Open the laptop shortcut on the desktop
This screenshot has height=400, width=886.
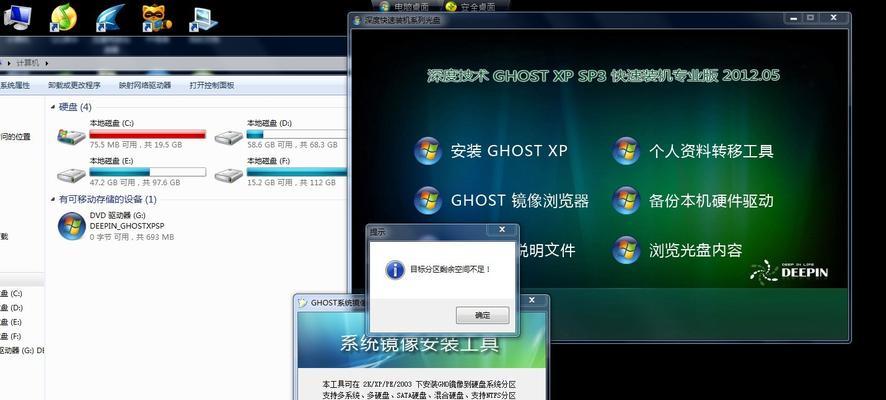203,19
